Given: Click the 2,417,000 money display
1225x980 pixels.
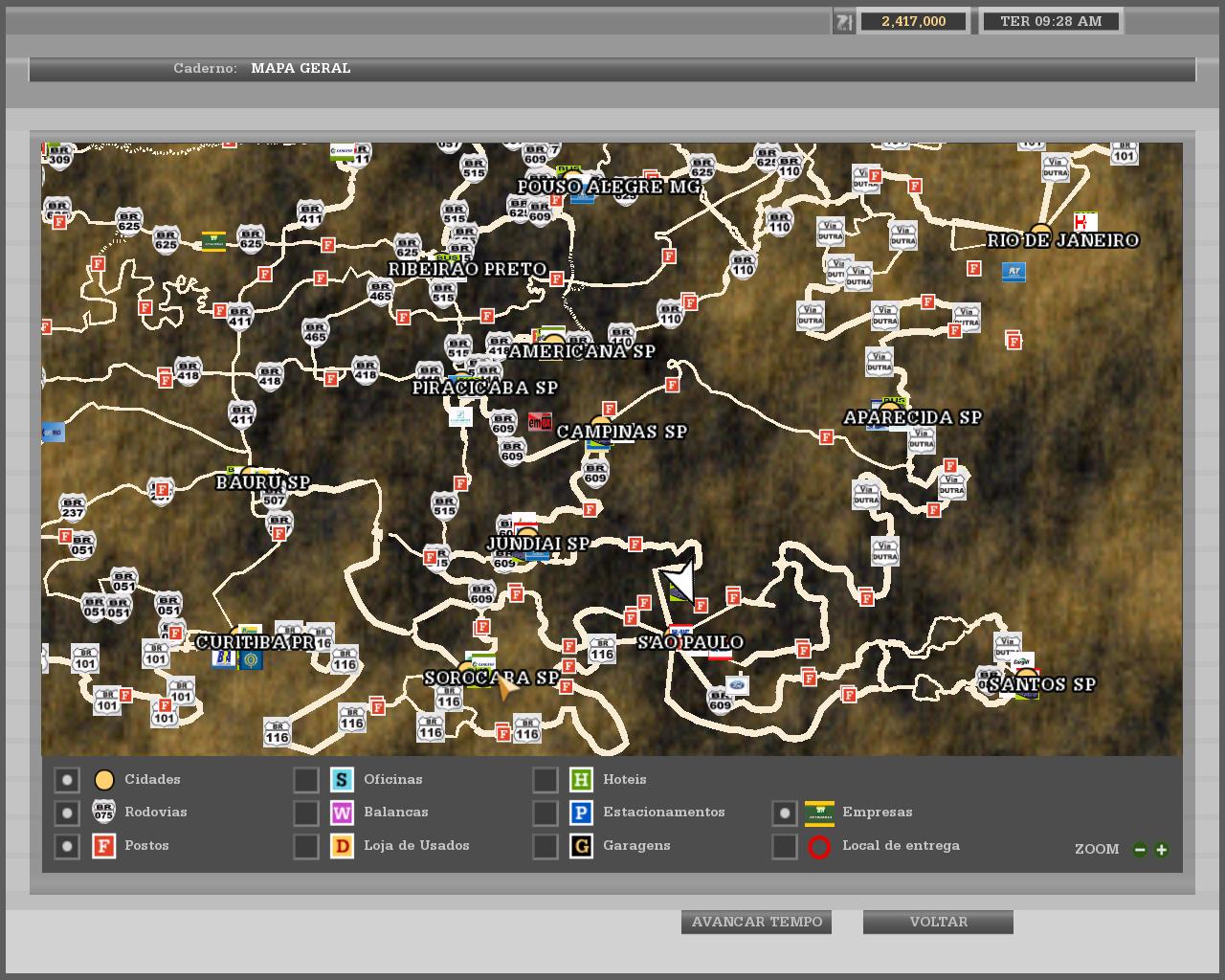Looking at the screenshot, I should (913, 21).
